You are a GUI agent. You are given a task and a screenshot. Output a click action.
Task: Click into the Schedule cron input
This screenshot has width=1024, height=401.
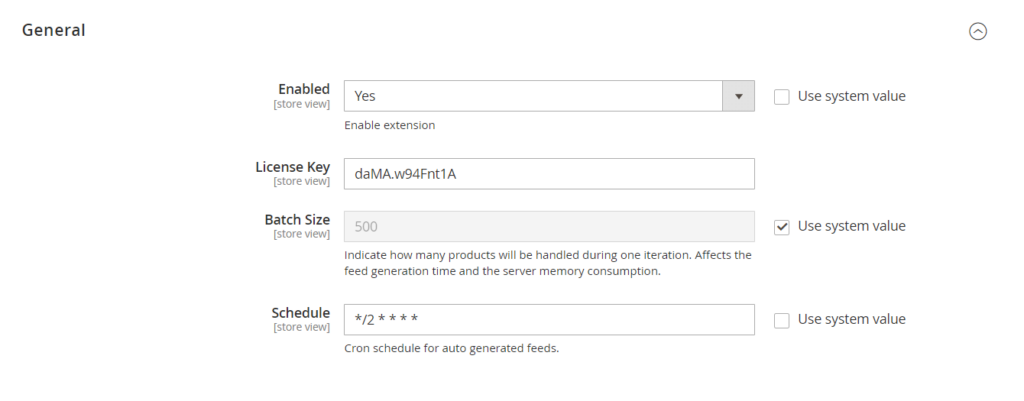548,320
